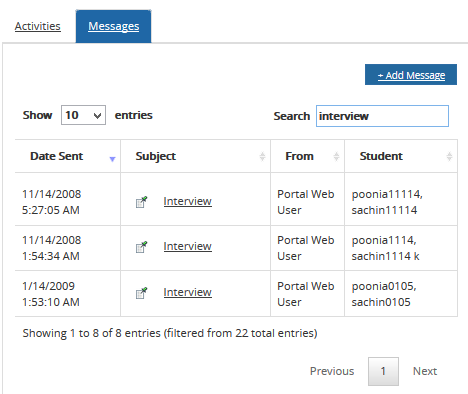This screenshot has height=394, width=468.
Task: Click the pinned note icon for the 1:54:34 AM message
Action: click(142, 247)
